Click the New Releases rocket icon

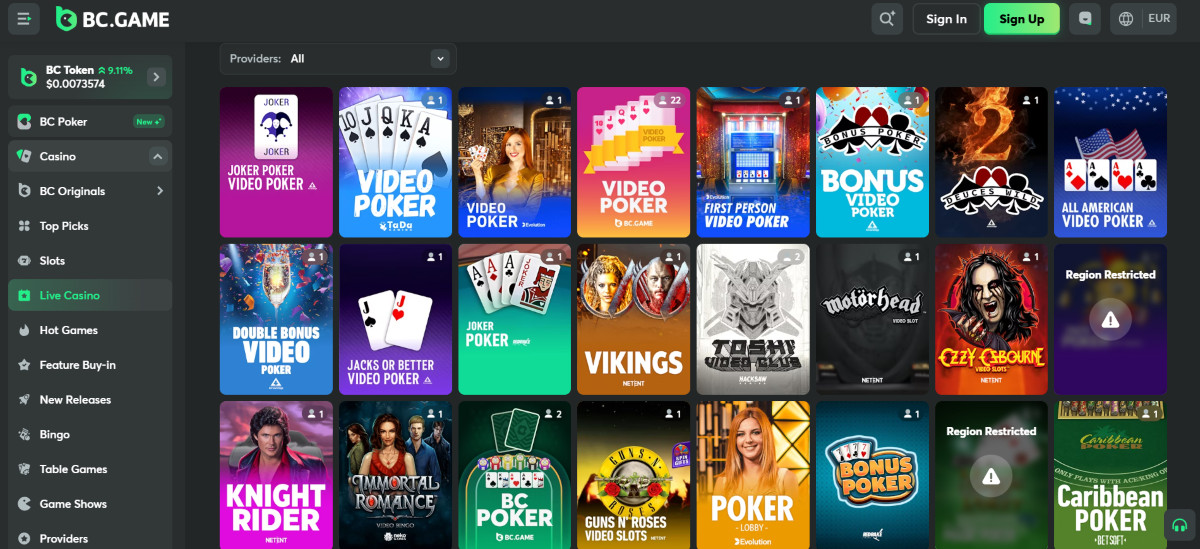24,400
